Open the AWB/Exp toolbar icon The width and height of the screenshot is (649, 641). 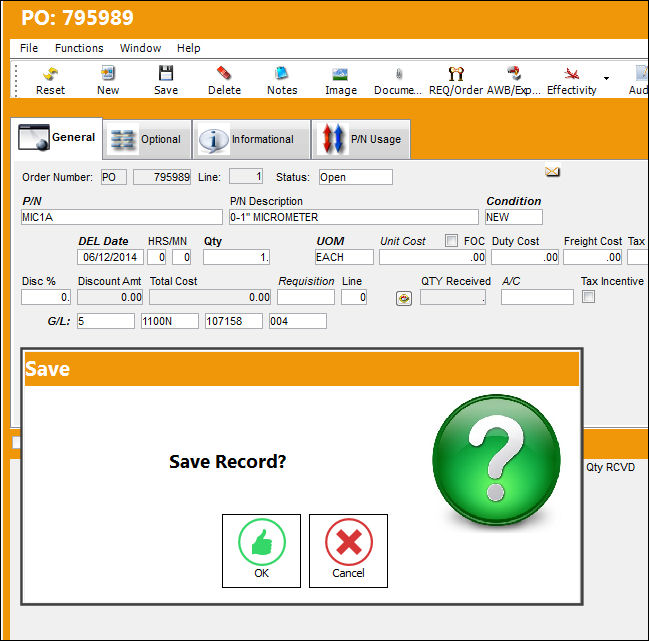coord(514,73)
